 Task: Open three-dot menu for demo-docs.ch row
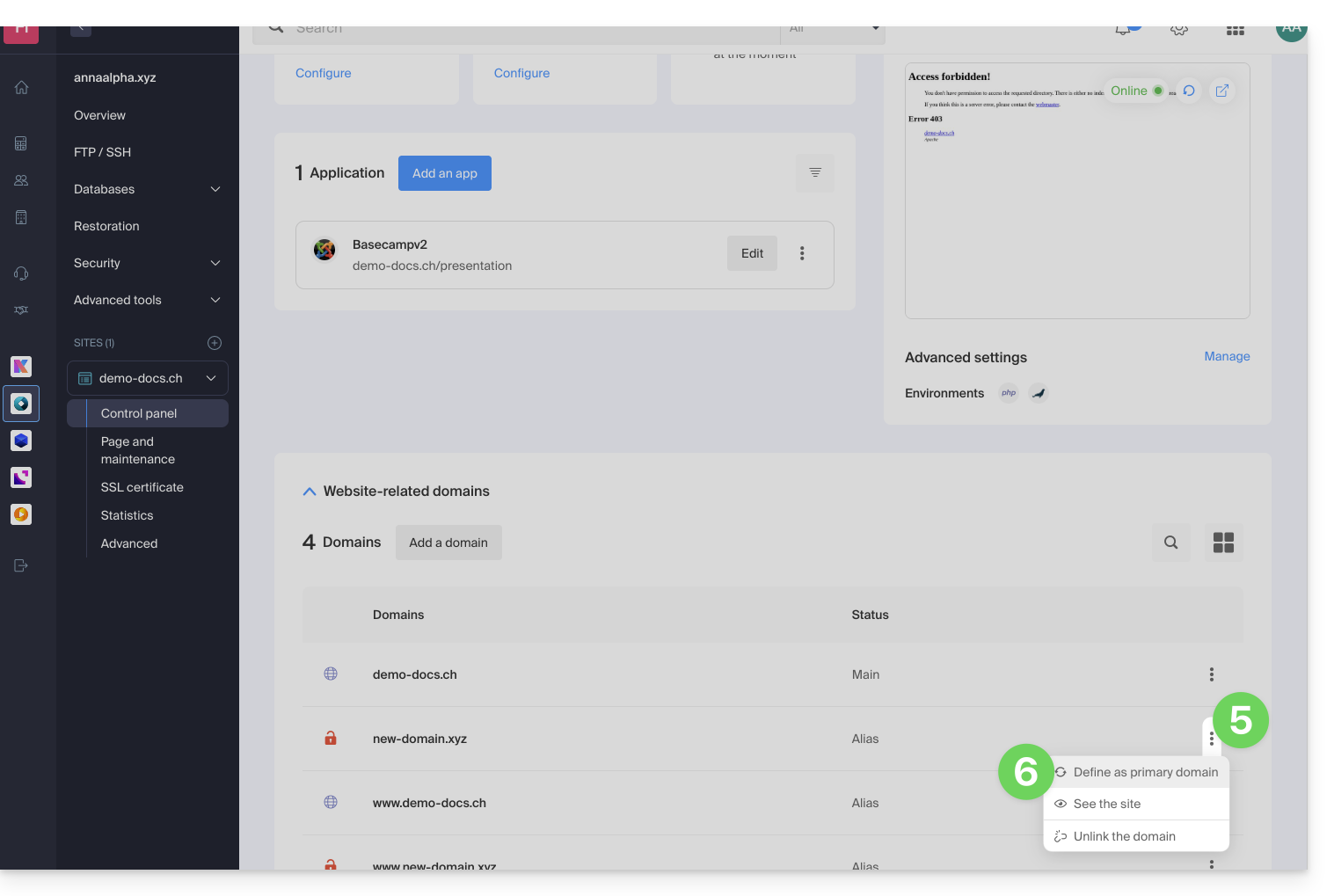tap(1211, 674)
